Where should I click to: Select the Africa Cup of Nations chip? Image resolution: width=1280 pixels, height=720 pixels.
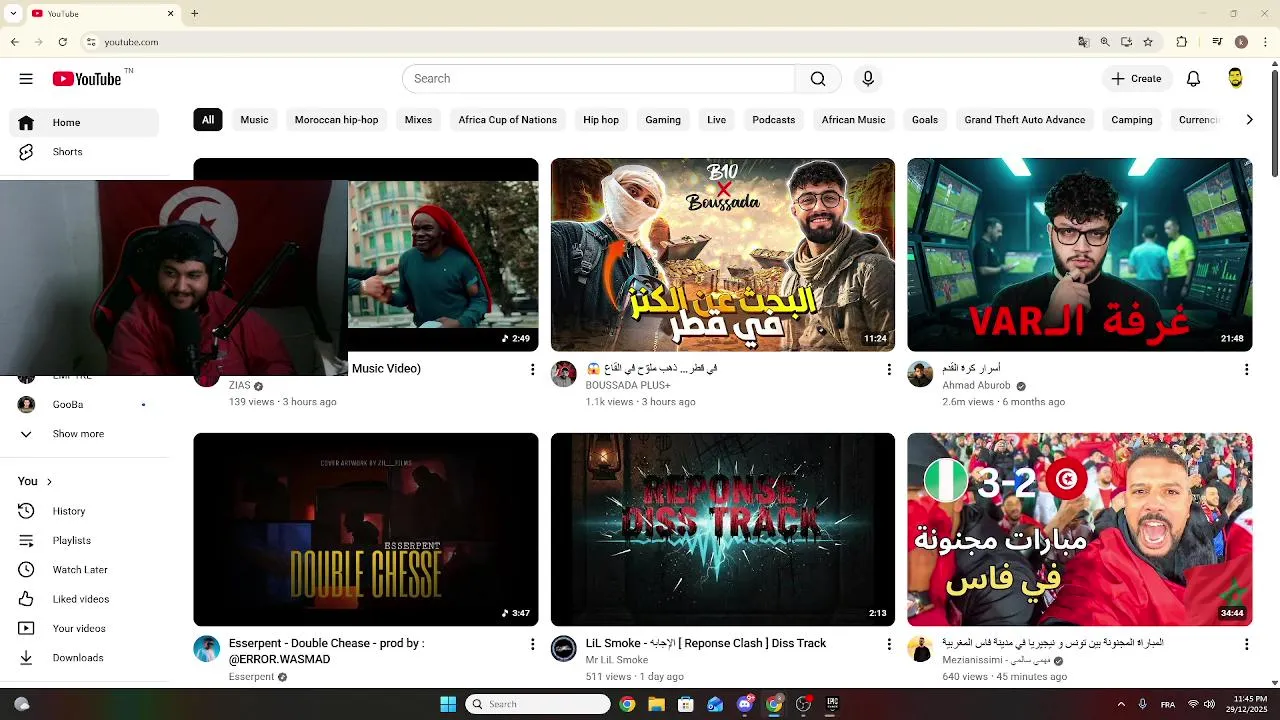507,120
